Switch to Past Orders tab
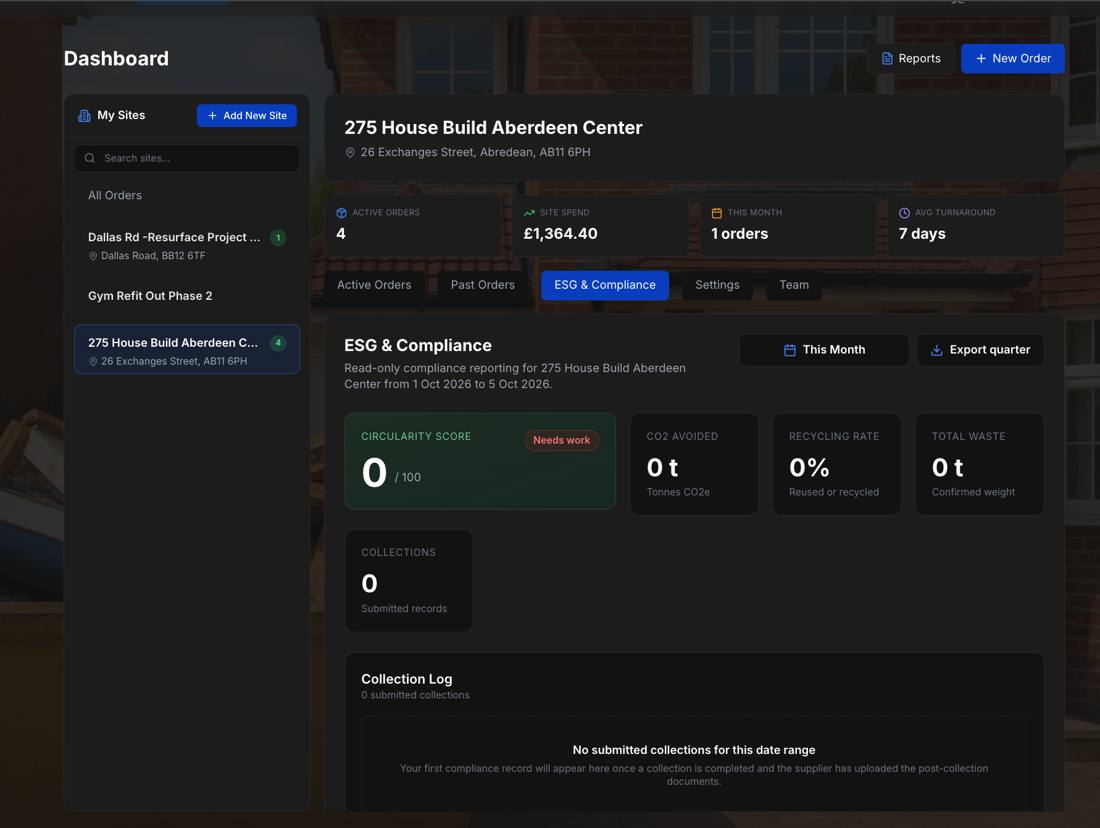 483,285
